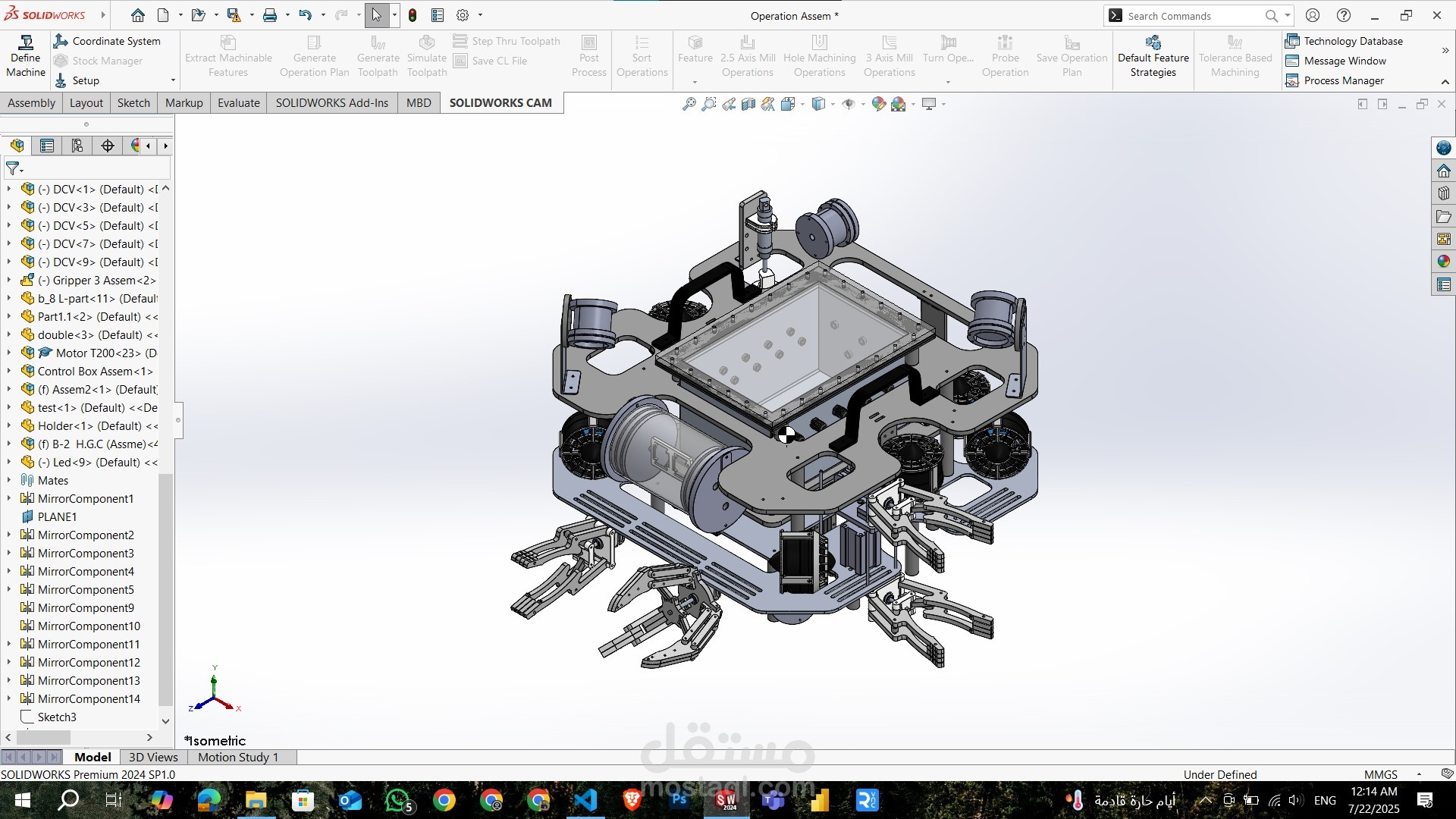Expand the Mates folder
This screenshot has height=819, width=1456.
pyautogui.click(x=9, y=480)
